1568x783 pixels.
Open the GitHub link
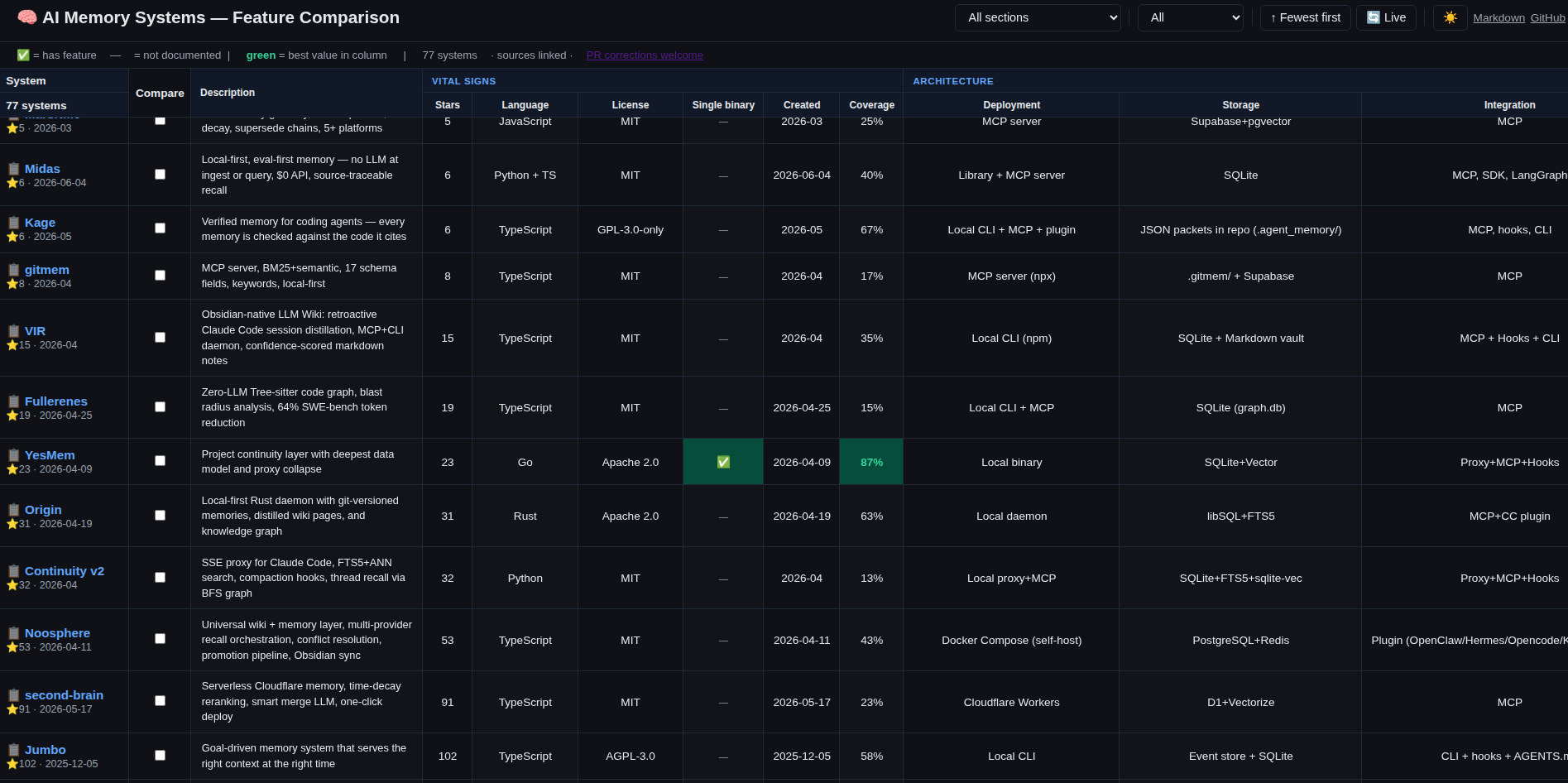tap(1547, 18)
